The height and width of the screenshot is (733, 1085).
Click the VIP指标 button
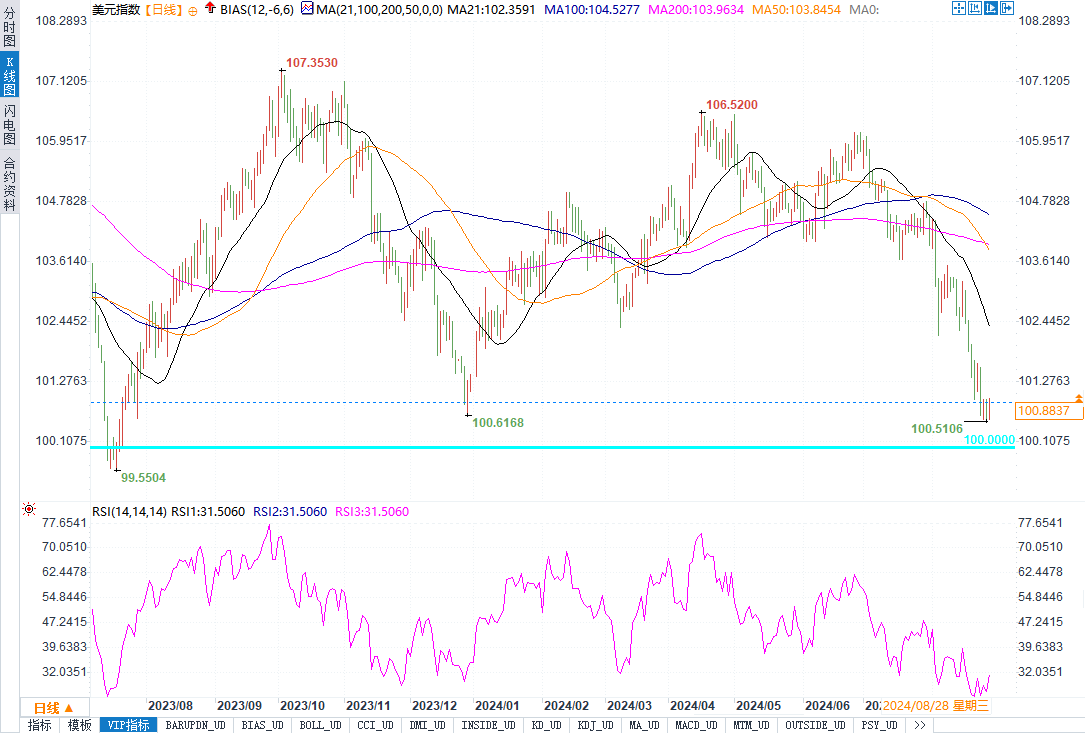click(x=129, y=725)
